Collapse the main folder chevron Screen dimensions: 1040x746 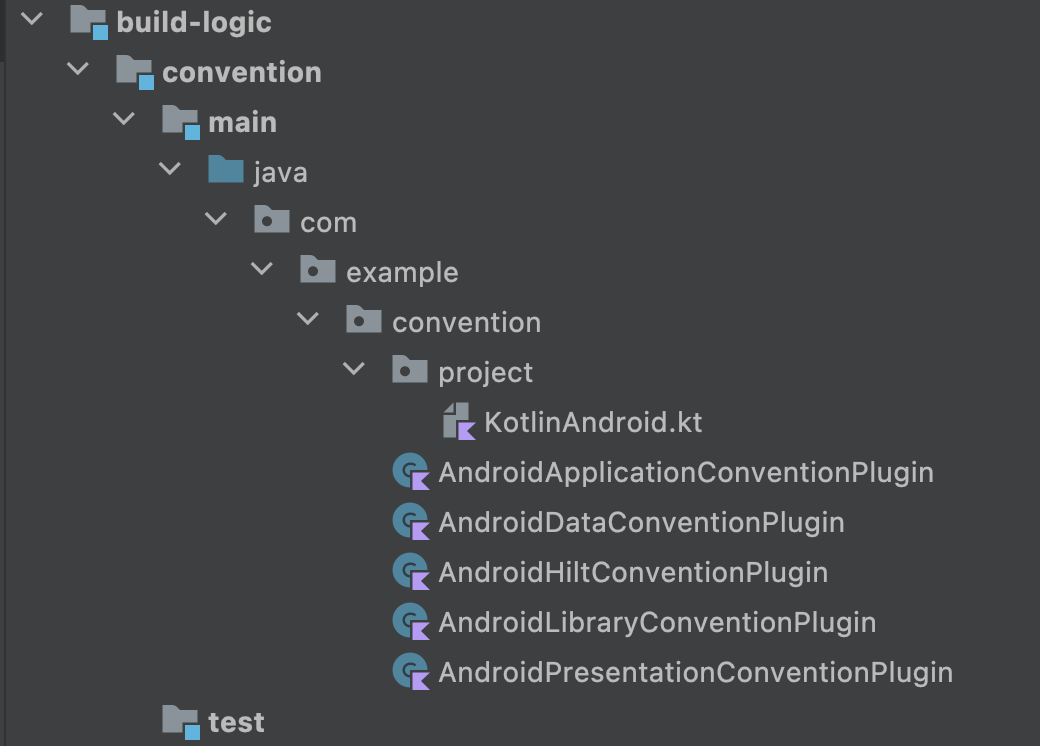point(124,120)
